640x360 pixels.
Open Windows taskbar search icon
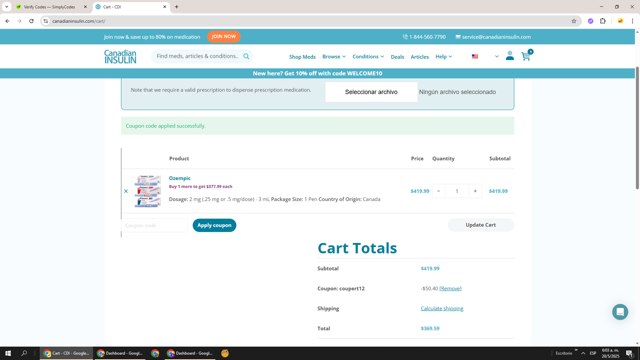pos(24,353)
